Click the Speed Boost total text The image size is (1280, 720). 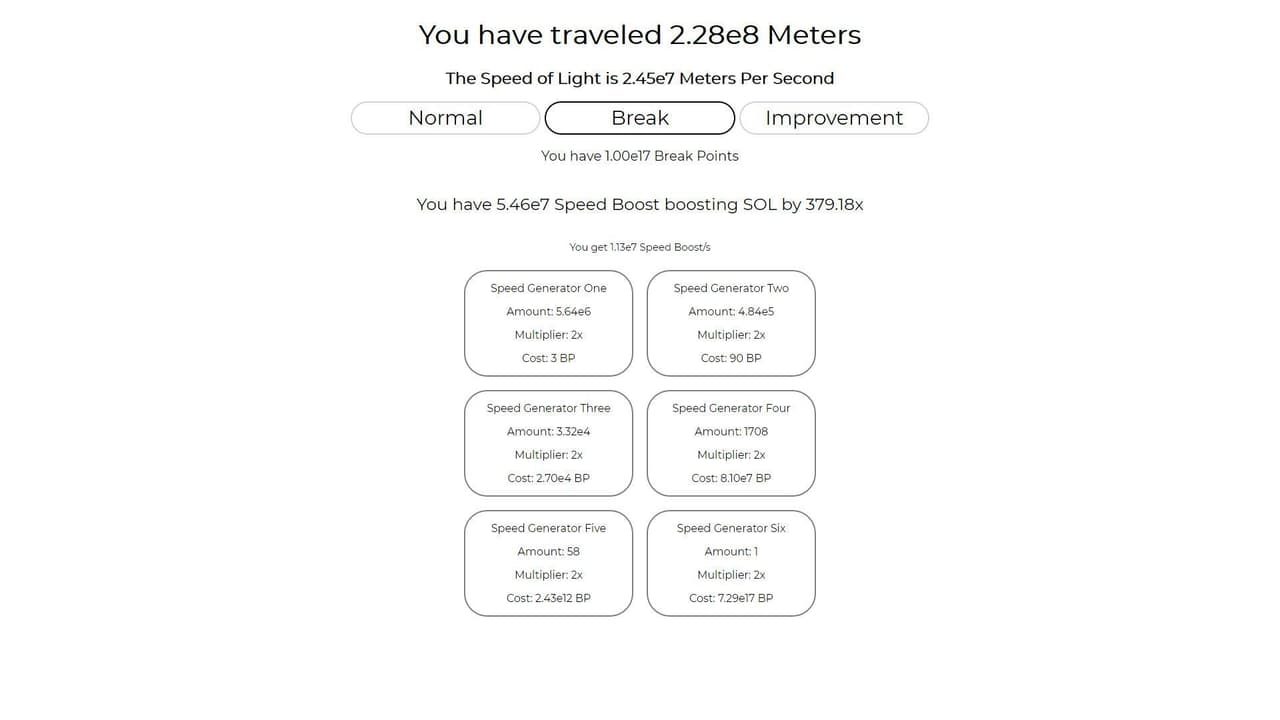[640, 204]
